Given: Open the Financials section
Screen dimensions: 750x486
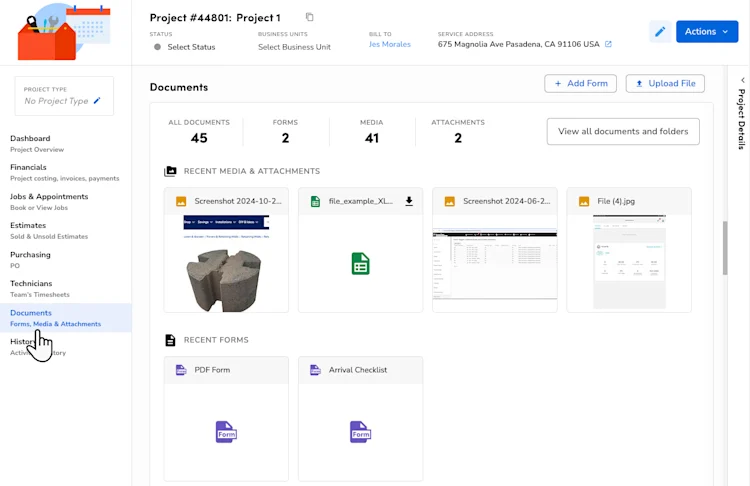Looking at the screenshot, I should (x=65, y=172).
